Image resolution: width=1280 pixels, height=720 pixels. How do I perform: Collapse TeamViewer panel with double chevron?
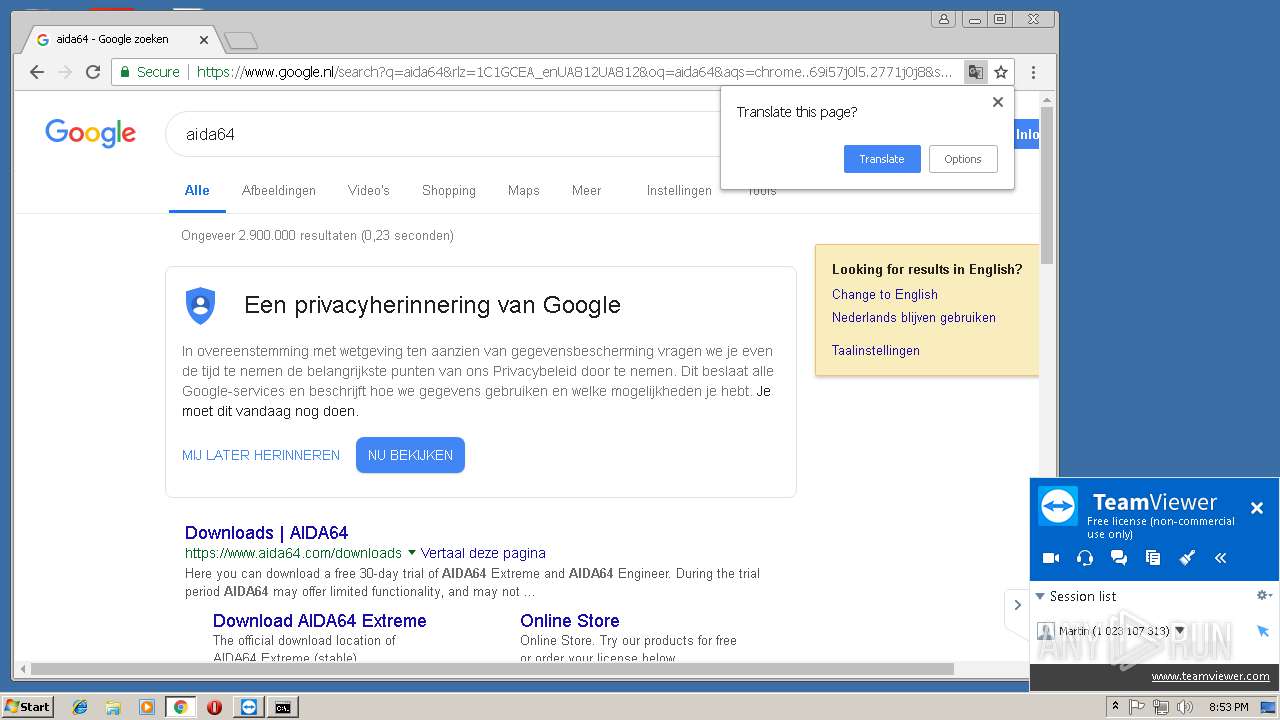pyautogui.click(x=1220, y=558)
